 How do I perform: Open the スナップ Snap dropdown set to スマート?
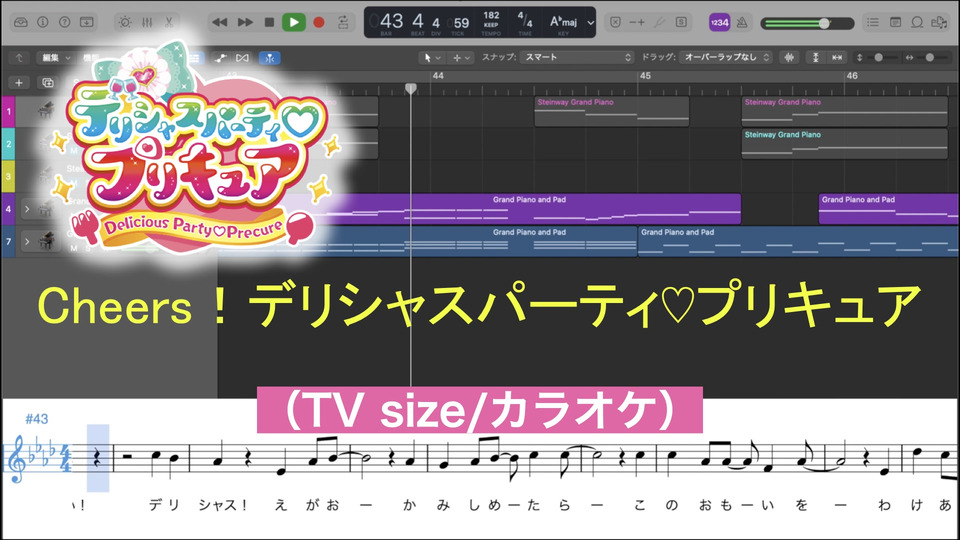point(577,57)
